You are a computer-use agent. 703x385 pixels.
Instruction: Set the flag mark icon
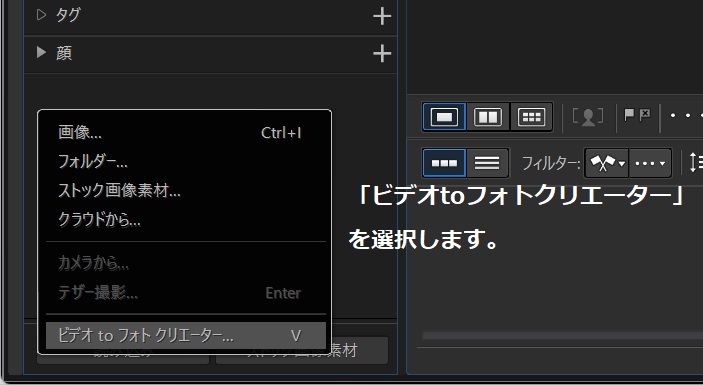[629, 115]
